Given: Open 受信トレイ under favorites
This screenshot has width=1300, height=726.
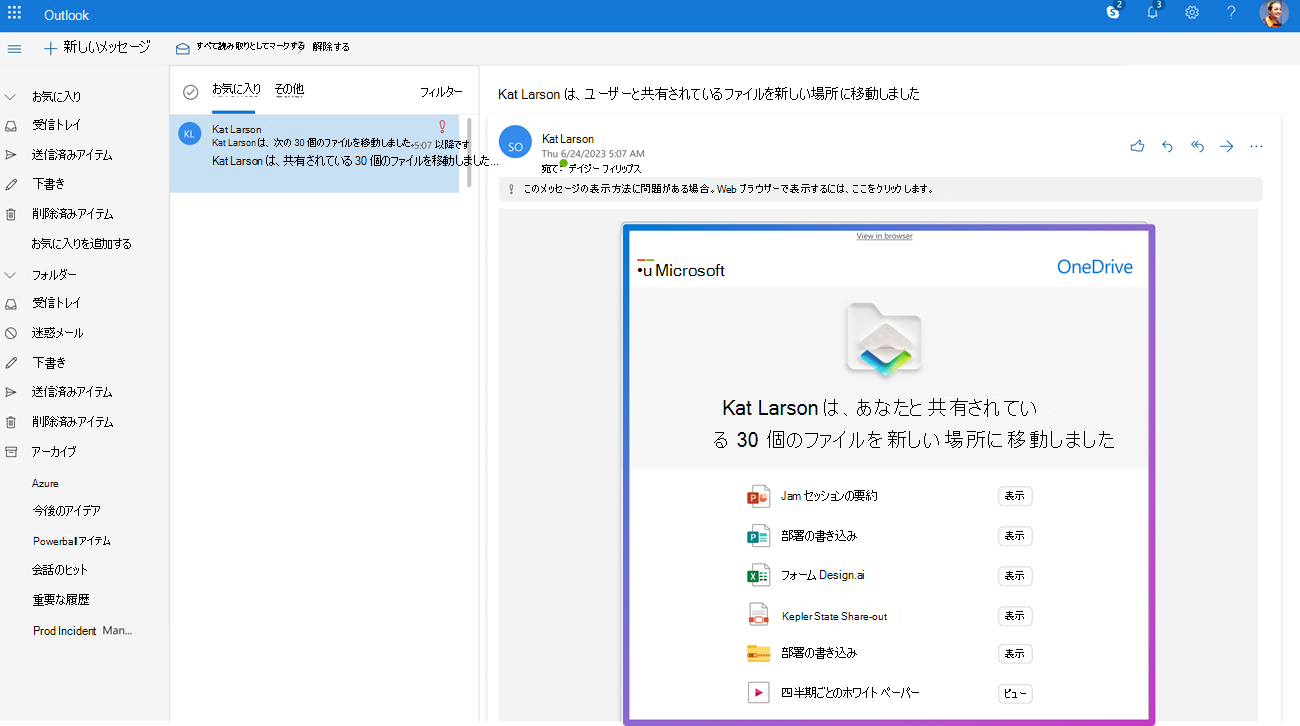Looking at the screenshot, I should pyautogui.click(x=56, y=125).
